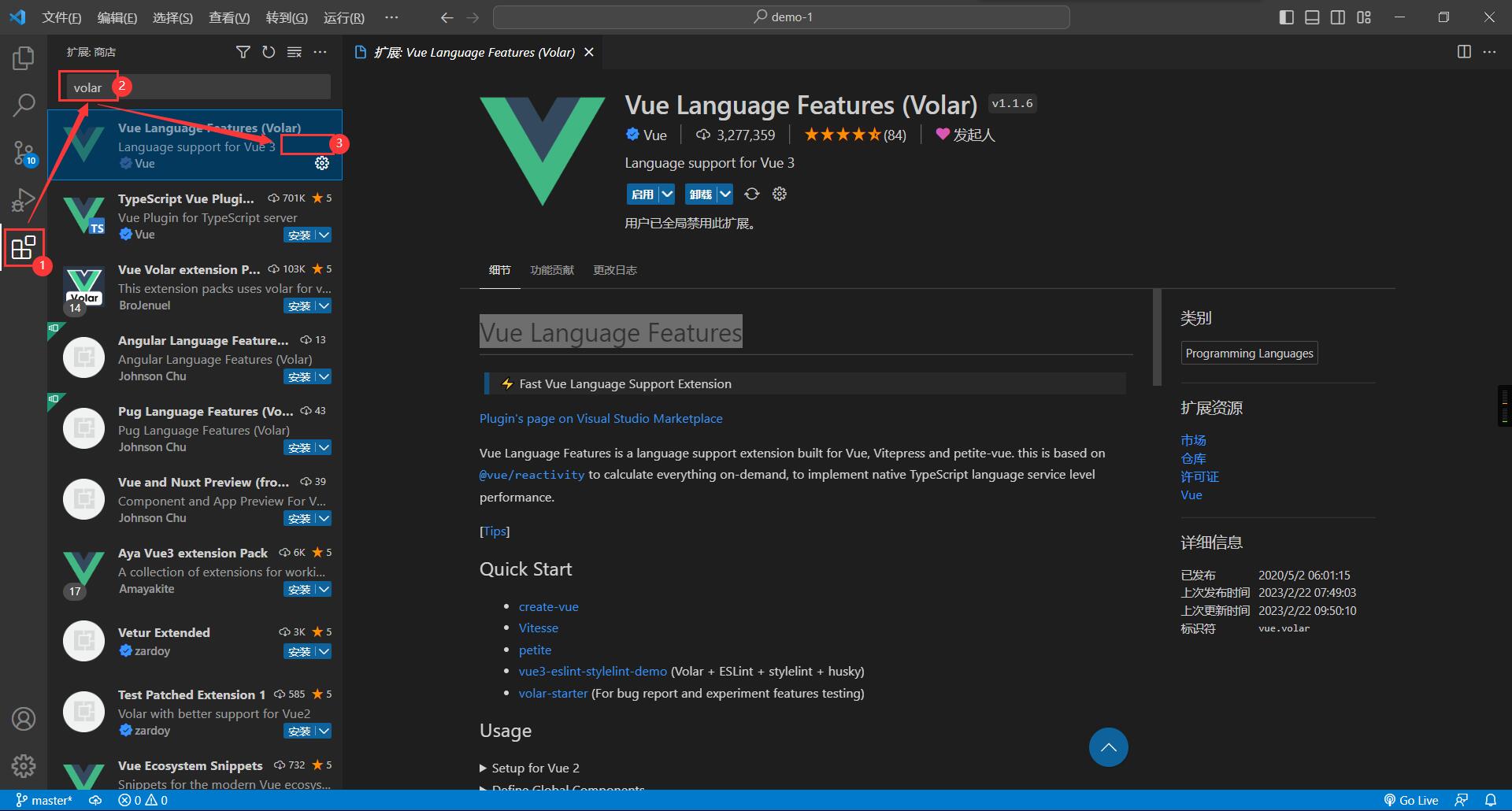Refresh the extensions list
This screenshot has height=811, width=1512.
point(269,52)
